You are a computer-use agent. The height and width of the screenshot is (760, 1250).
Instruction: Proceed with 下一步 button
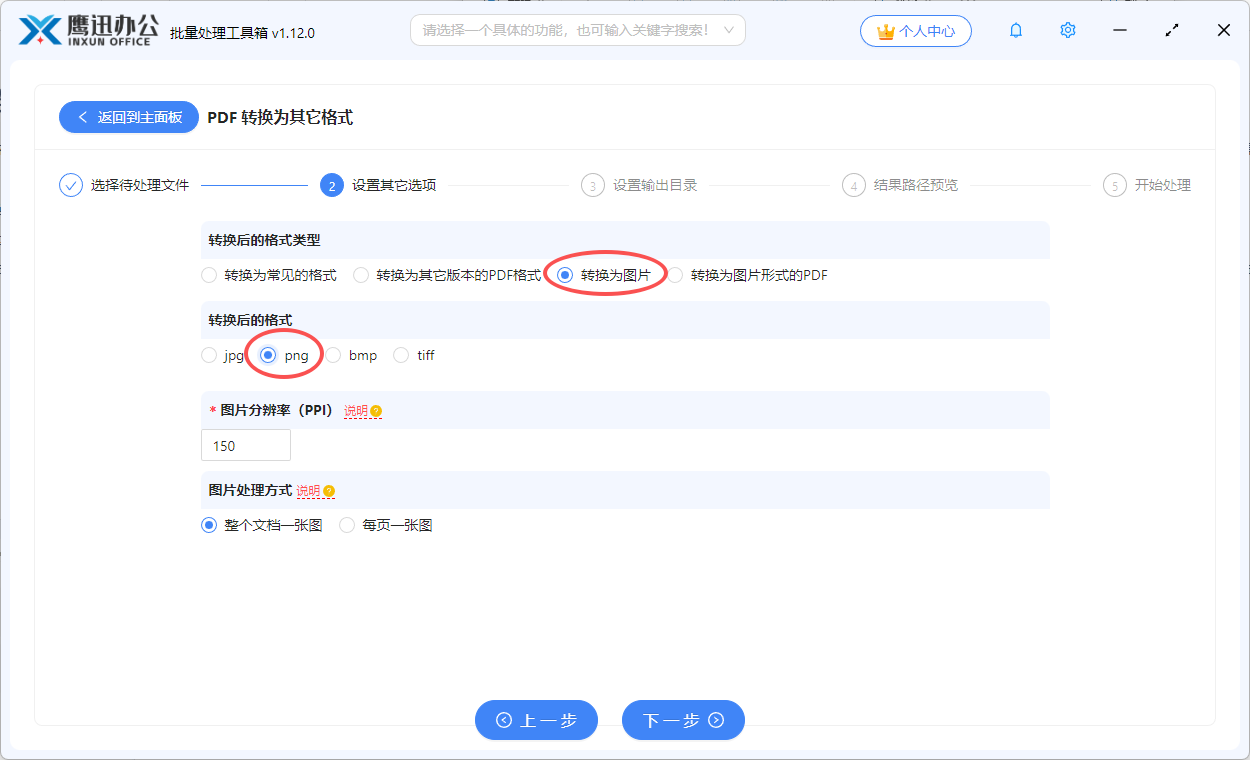click(x=683, y=720)
